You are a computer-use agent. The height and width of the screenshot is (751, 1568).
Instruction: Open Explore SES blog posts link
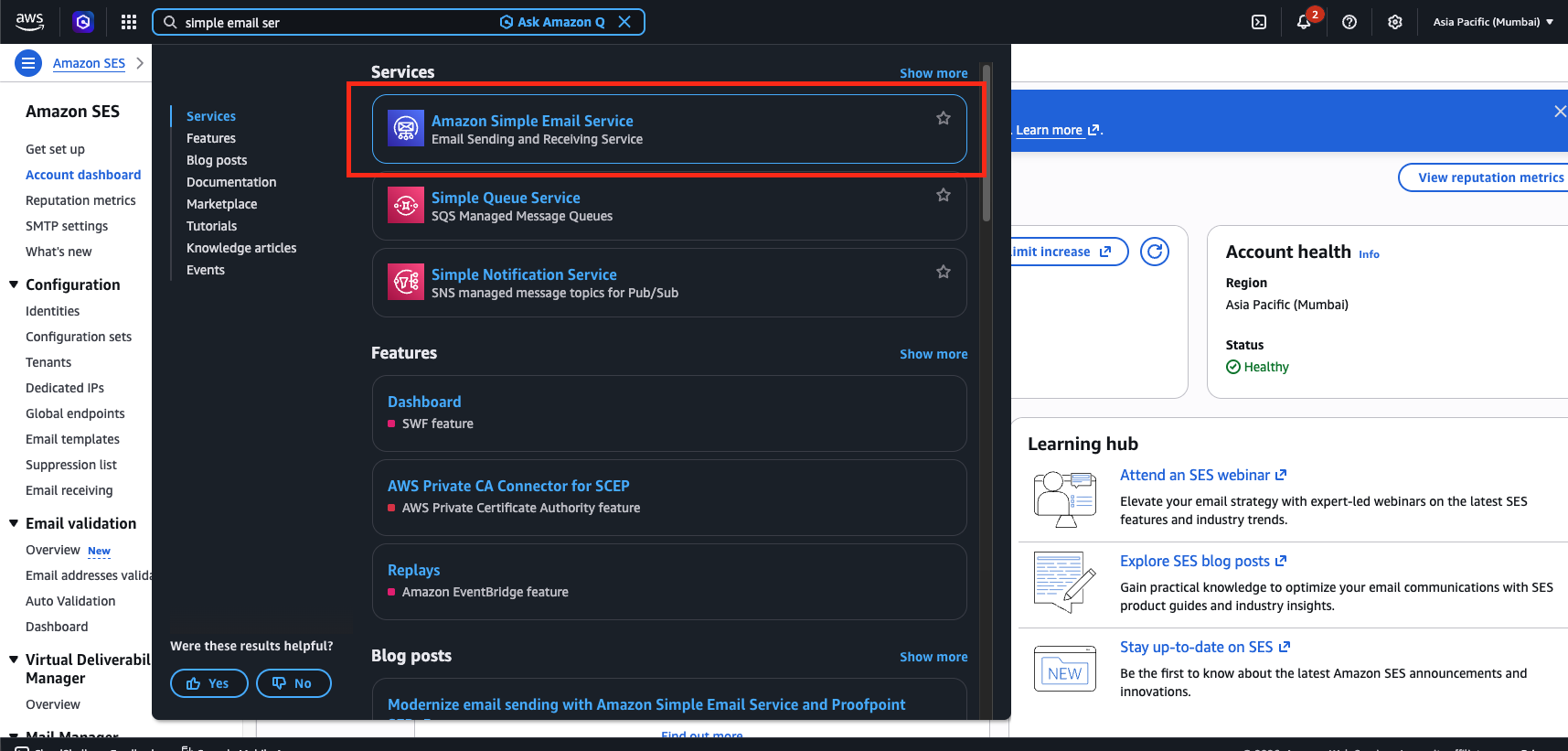coord(1203,561)
